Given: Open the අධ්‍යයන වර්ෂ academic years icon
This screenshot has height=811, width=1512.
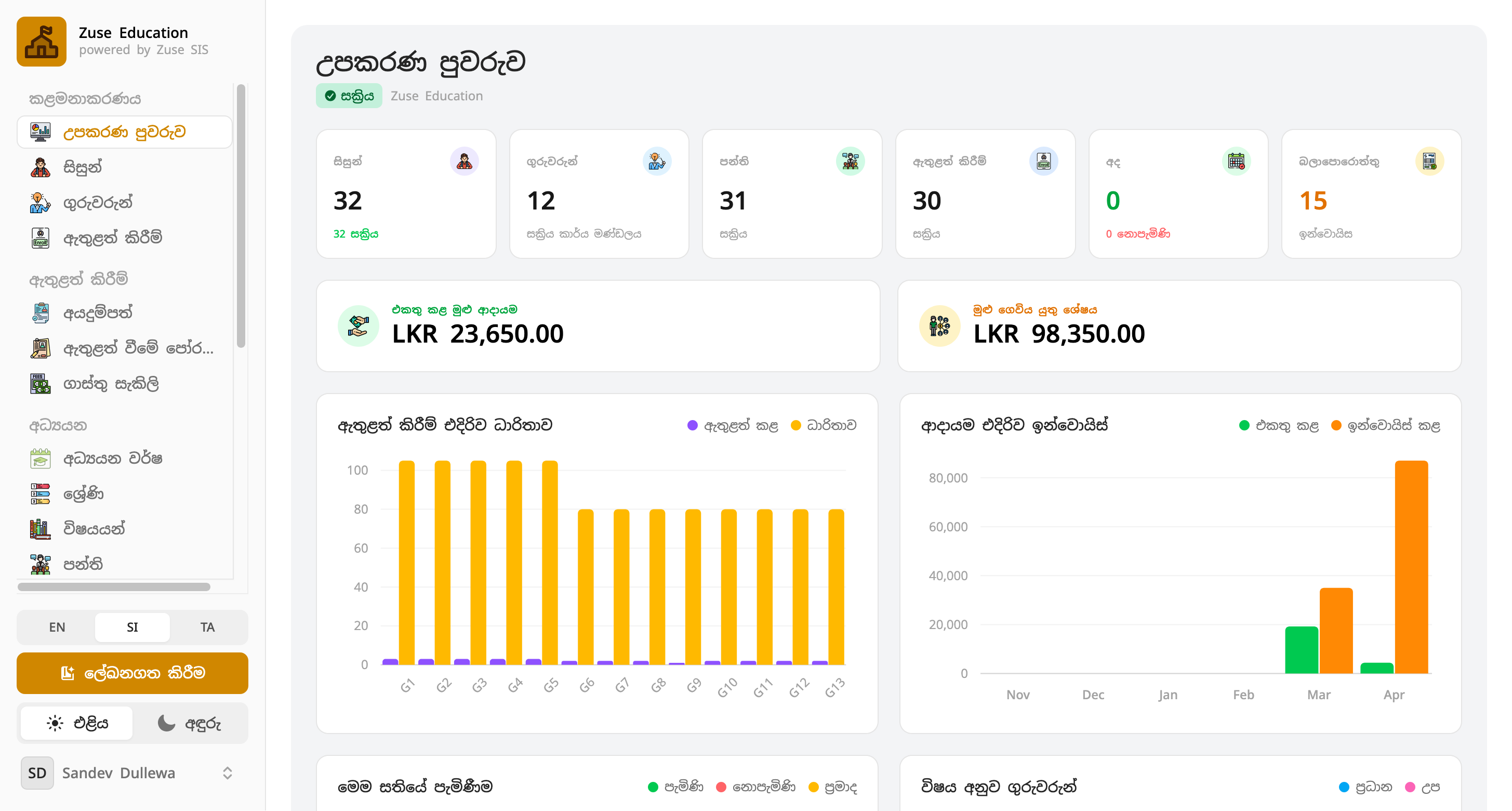Looking at the screenshot, I should click(40, 459).
